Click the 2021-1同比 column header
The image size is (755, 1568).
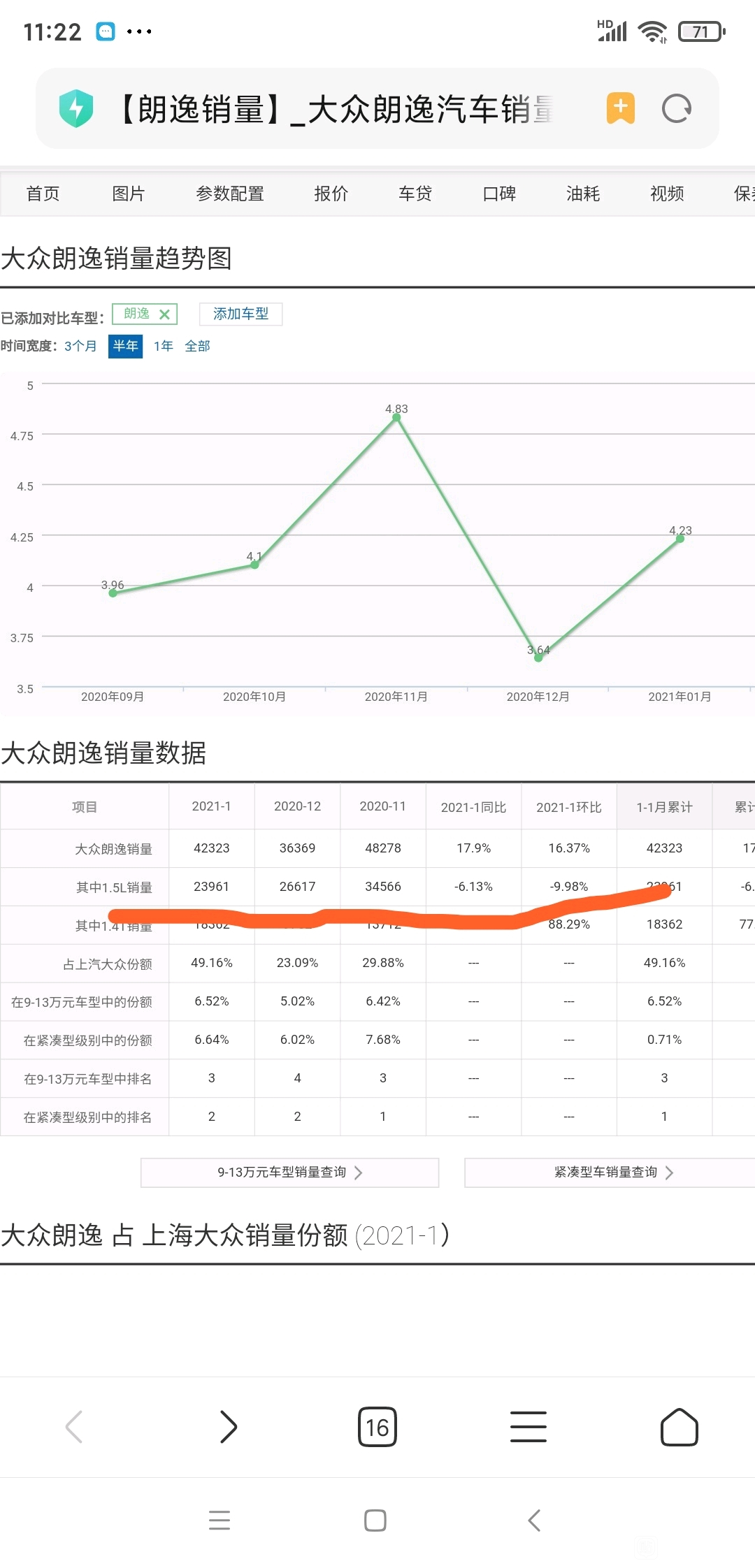(474, 806)
